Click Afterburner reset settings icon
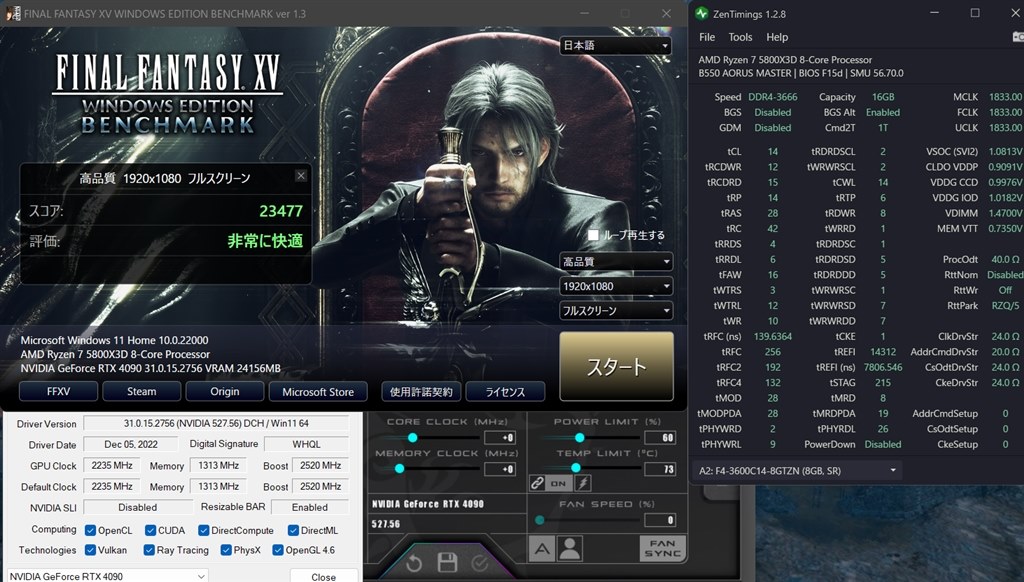Screen dimensions: 1024x582 414,563
